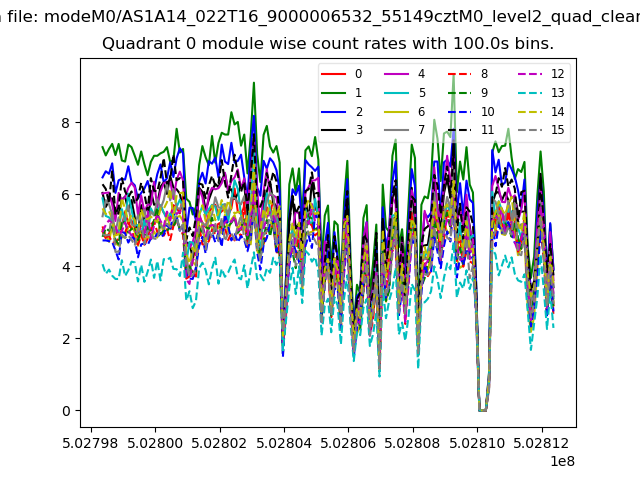The height and width of the screenshot is (480, 640).
Task: Click the black solid legend line for module 3
Action: pos(336,130)
